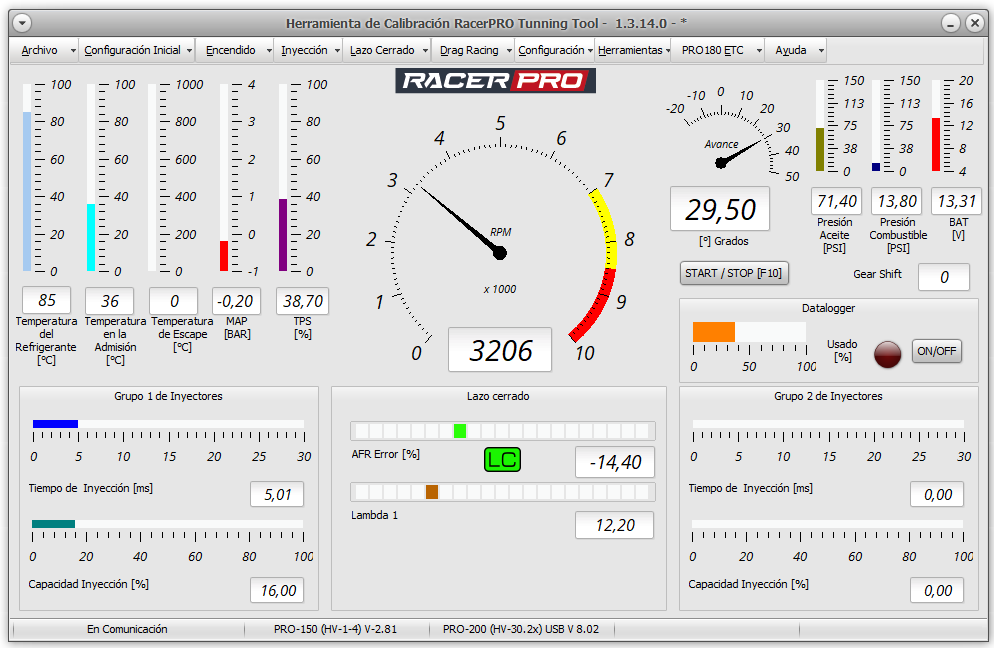Click the RPM digital readout 3206

click(x=500, y=350)
